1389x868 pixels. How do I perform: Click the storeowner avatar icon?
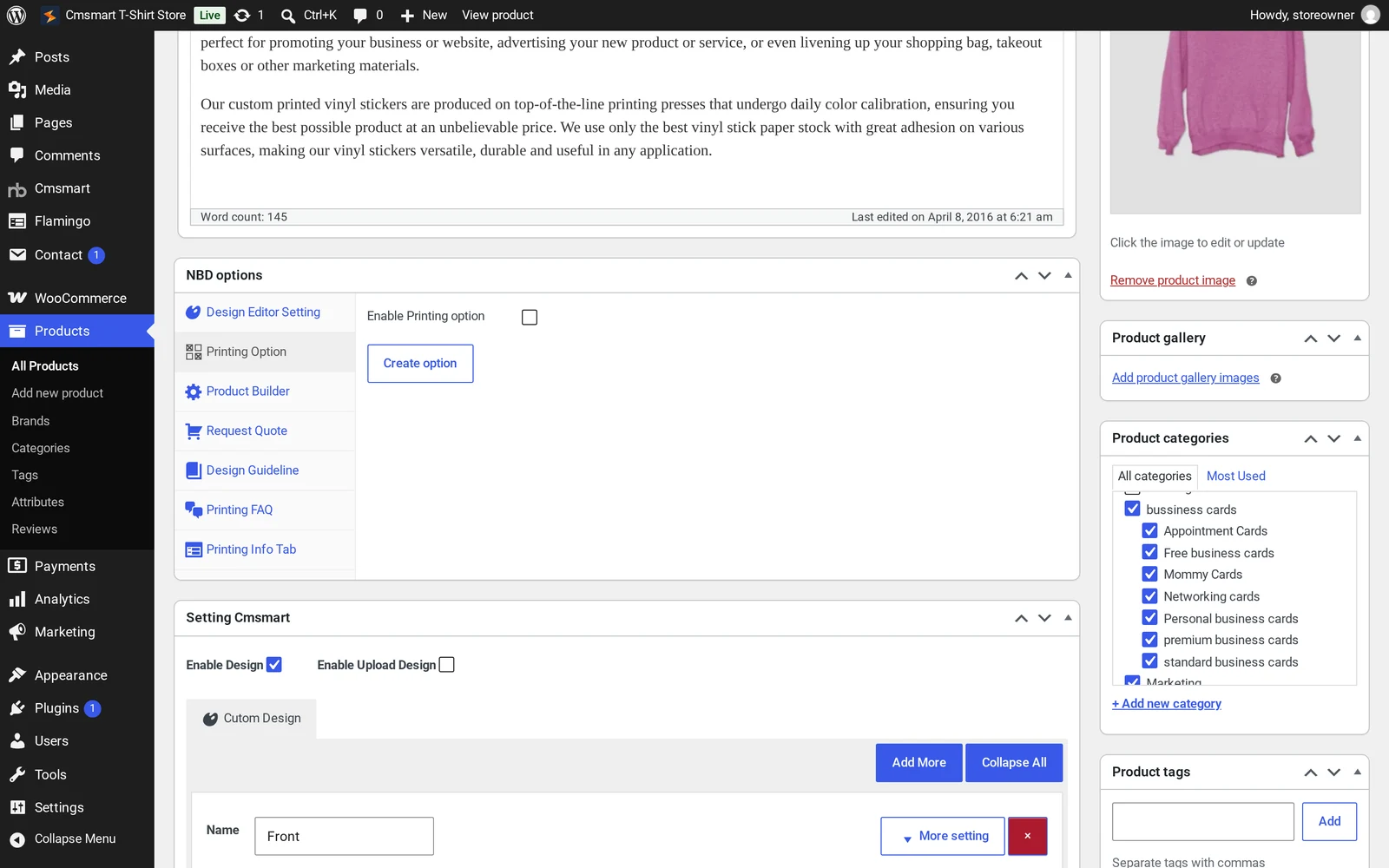click(1371, 15)
